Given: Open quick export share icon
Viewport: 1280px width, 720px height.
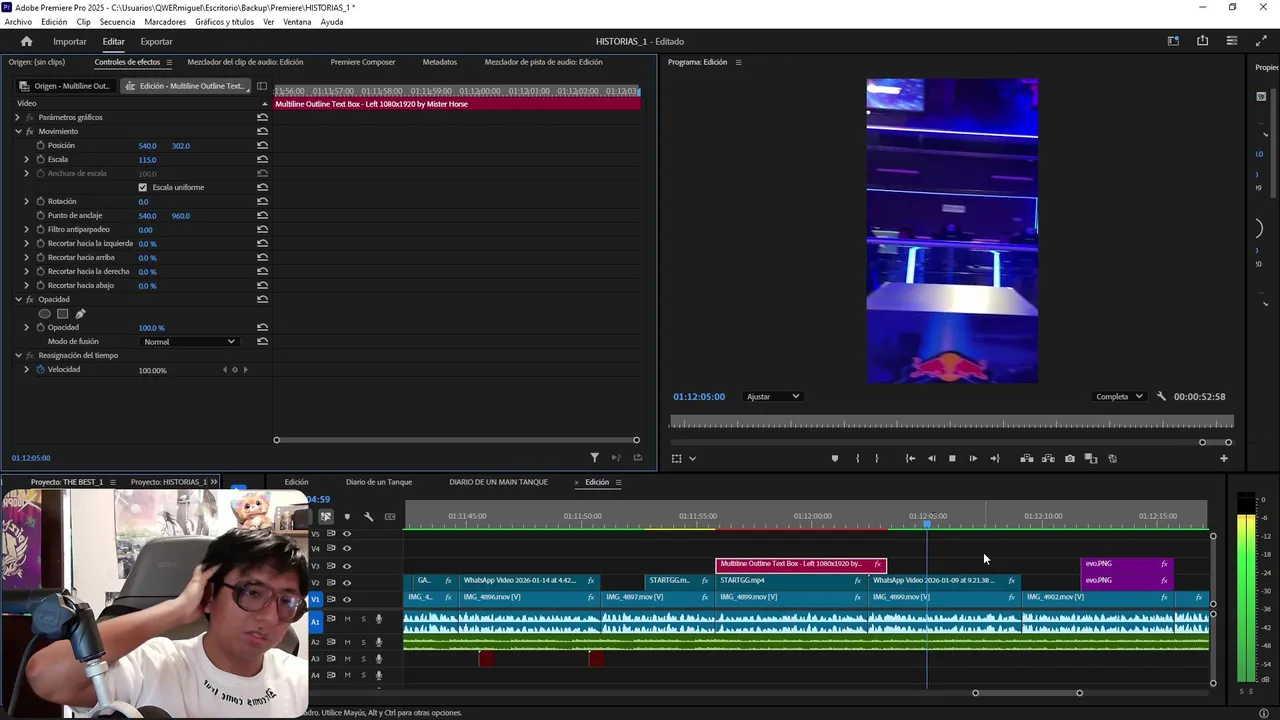Looking at the screenshot, I should (1202, 41).
